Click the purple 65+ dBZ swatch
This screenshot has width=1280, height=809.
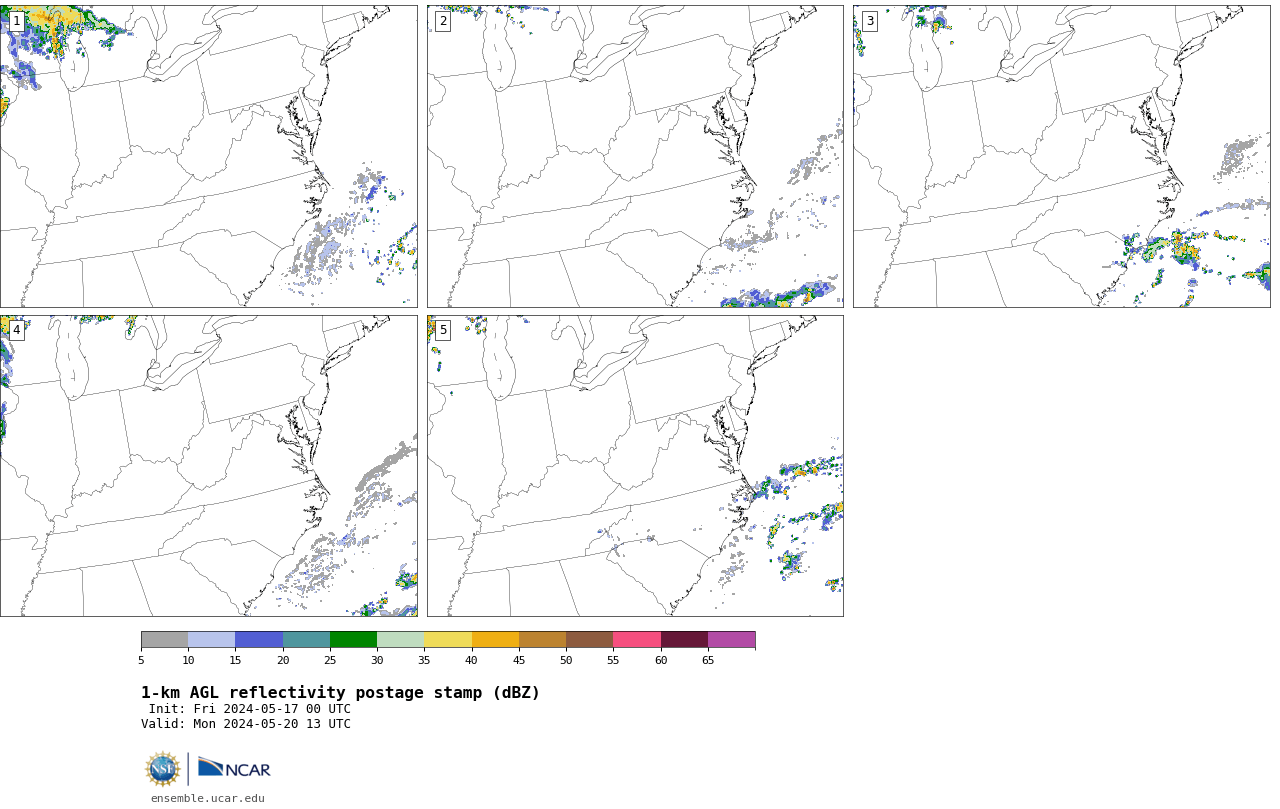731,640
